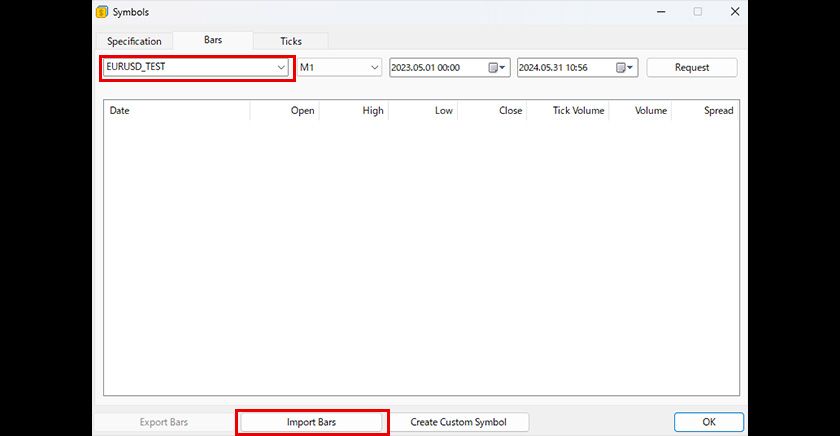Click the Spread column header
840x436 pixels.
pos(706,111)
